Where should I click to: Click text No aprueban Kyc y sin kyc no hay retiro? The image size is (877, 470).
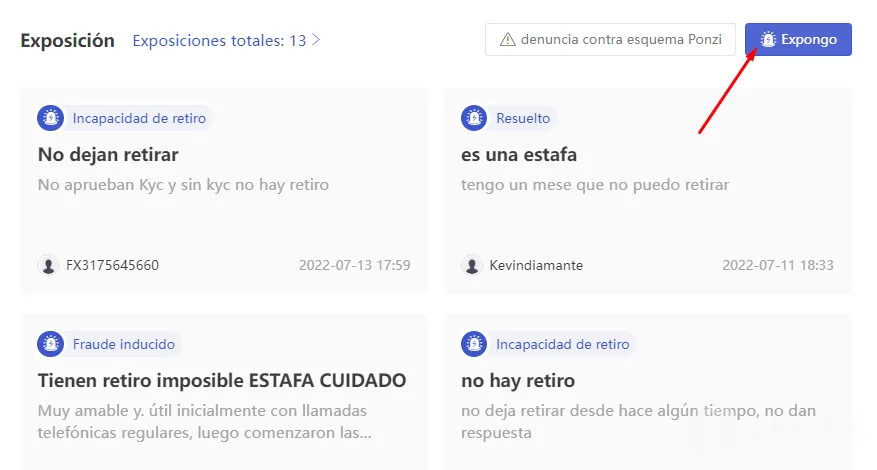[x=183, y=185]
